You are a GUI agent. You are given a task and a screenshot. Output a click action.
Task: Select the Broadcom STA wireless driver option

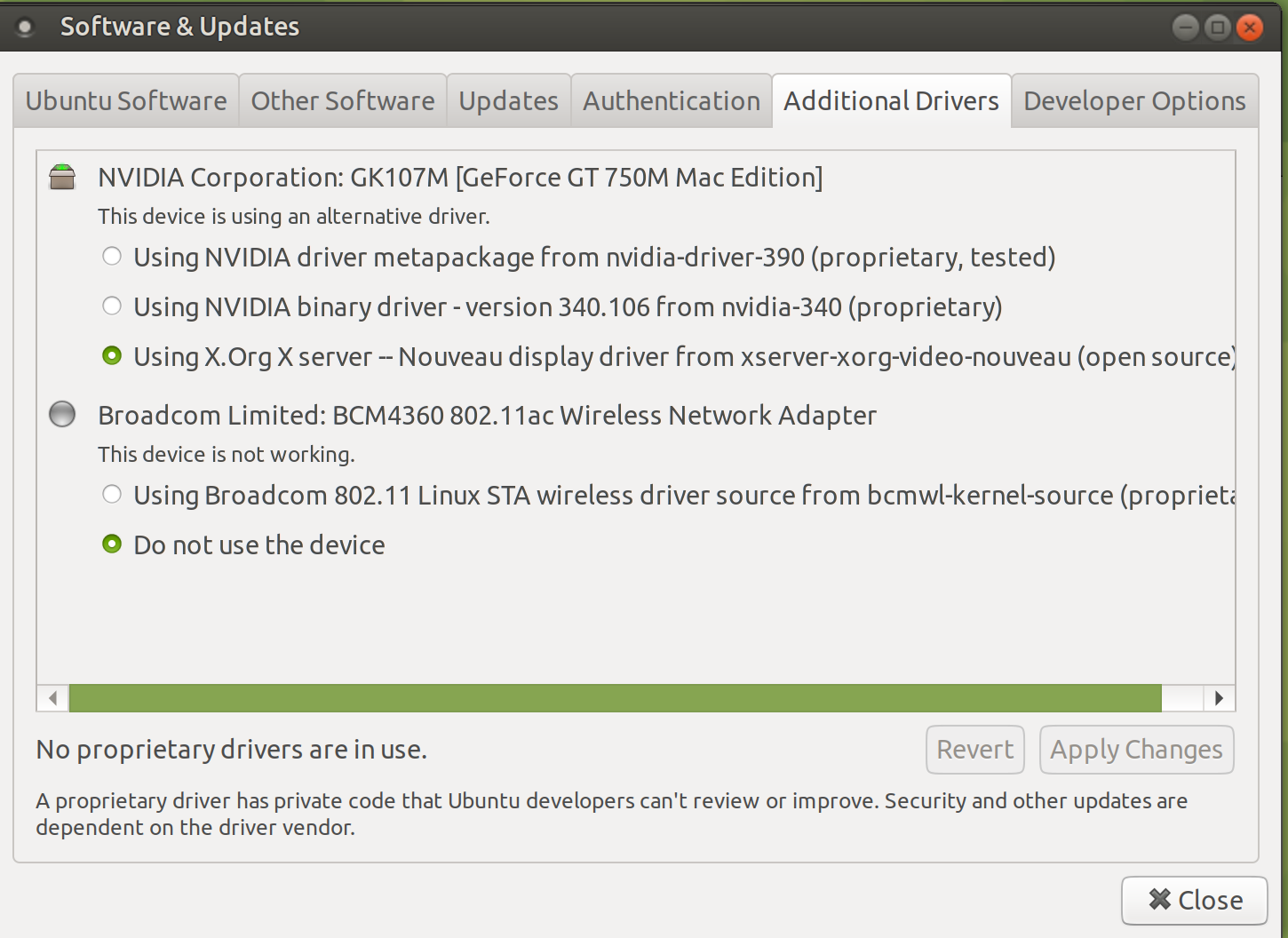click(x=668, y=495)
